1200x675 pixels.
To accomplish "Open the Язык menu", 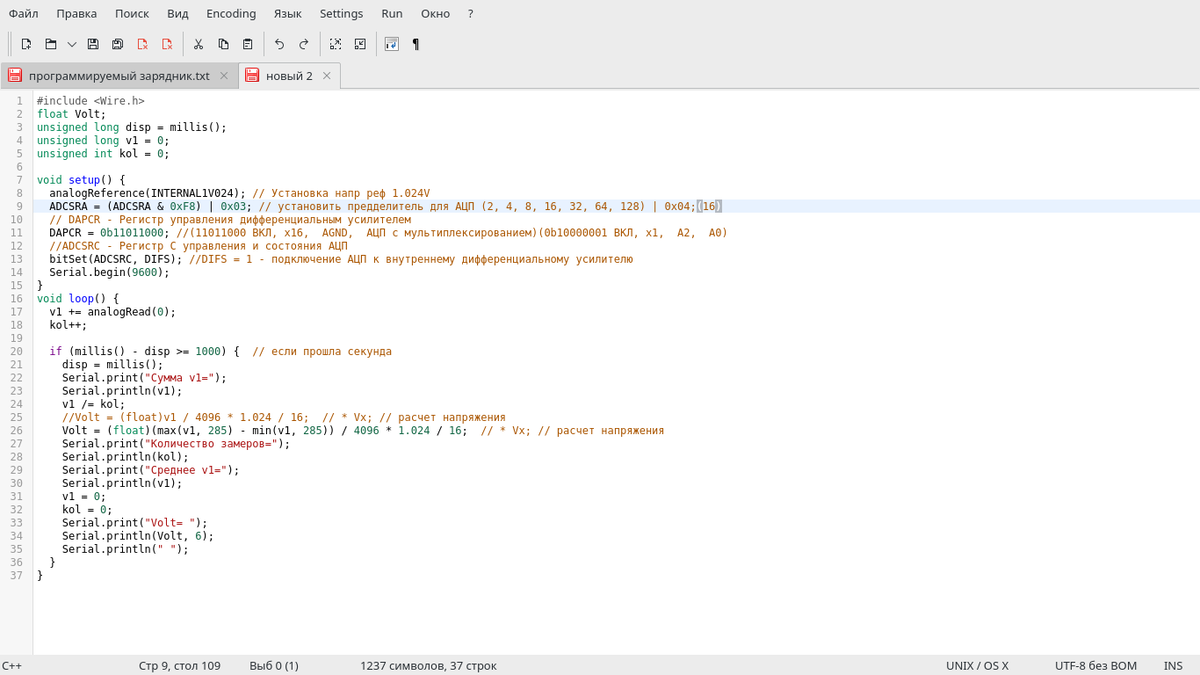I will [288, 13].
